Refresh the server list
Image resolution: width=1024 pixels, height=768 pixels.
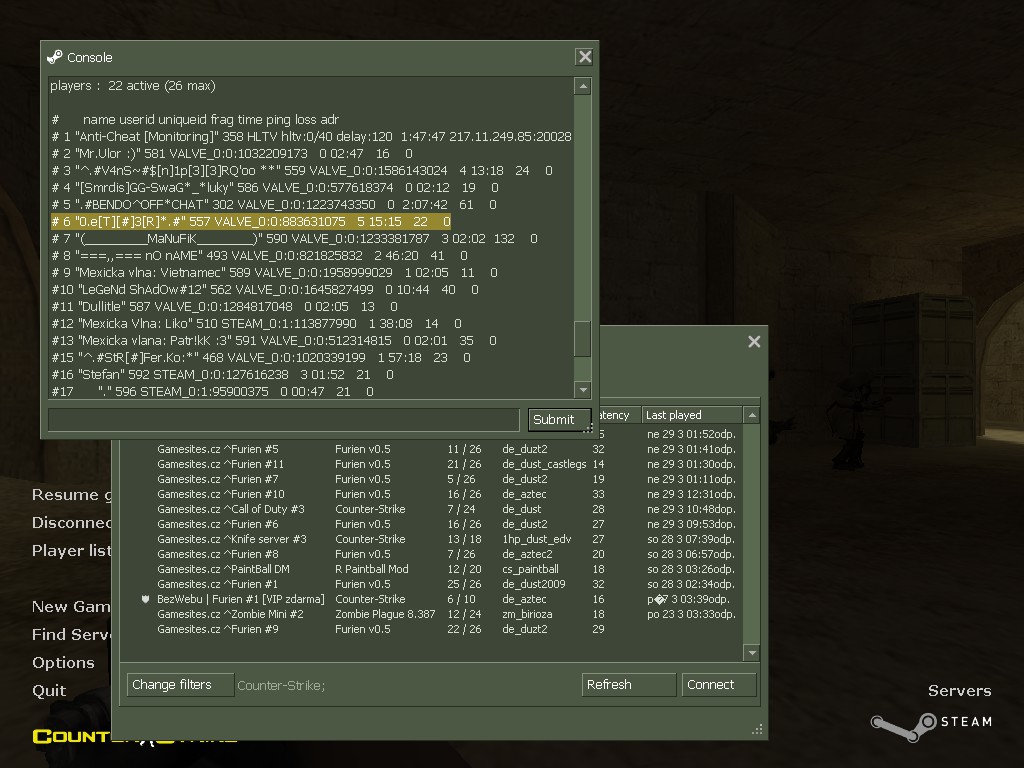(628, 684)
